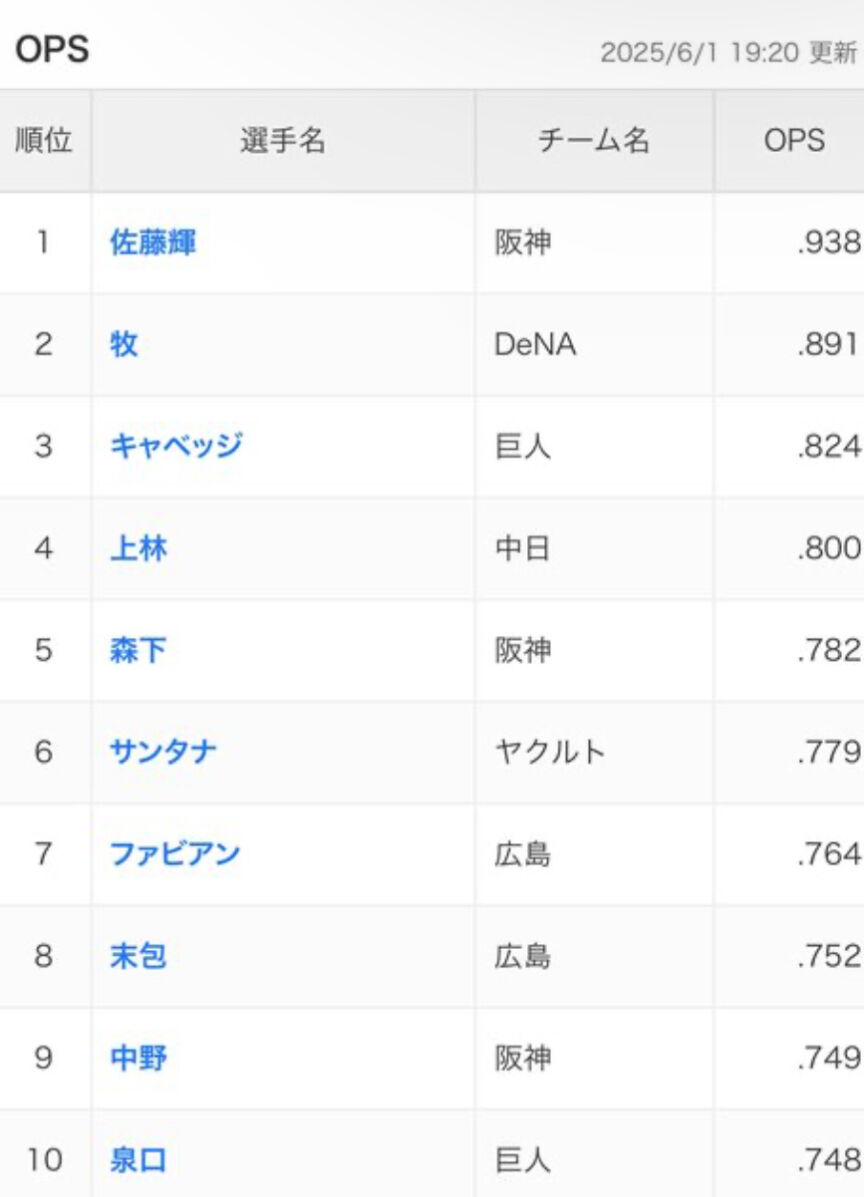
Task: Open player link 泉口
Action: point(138,1160)
